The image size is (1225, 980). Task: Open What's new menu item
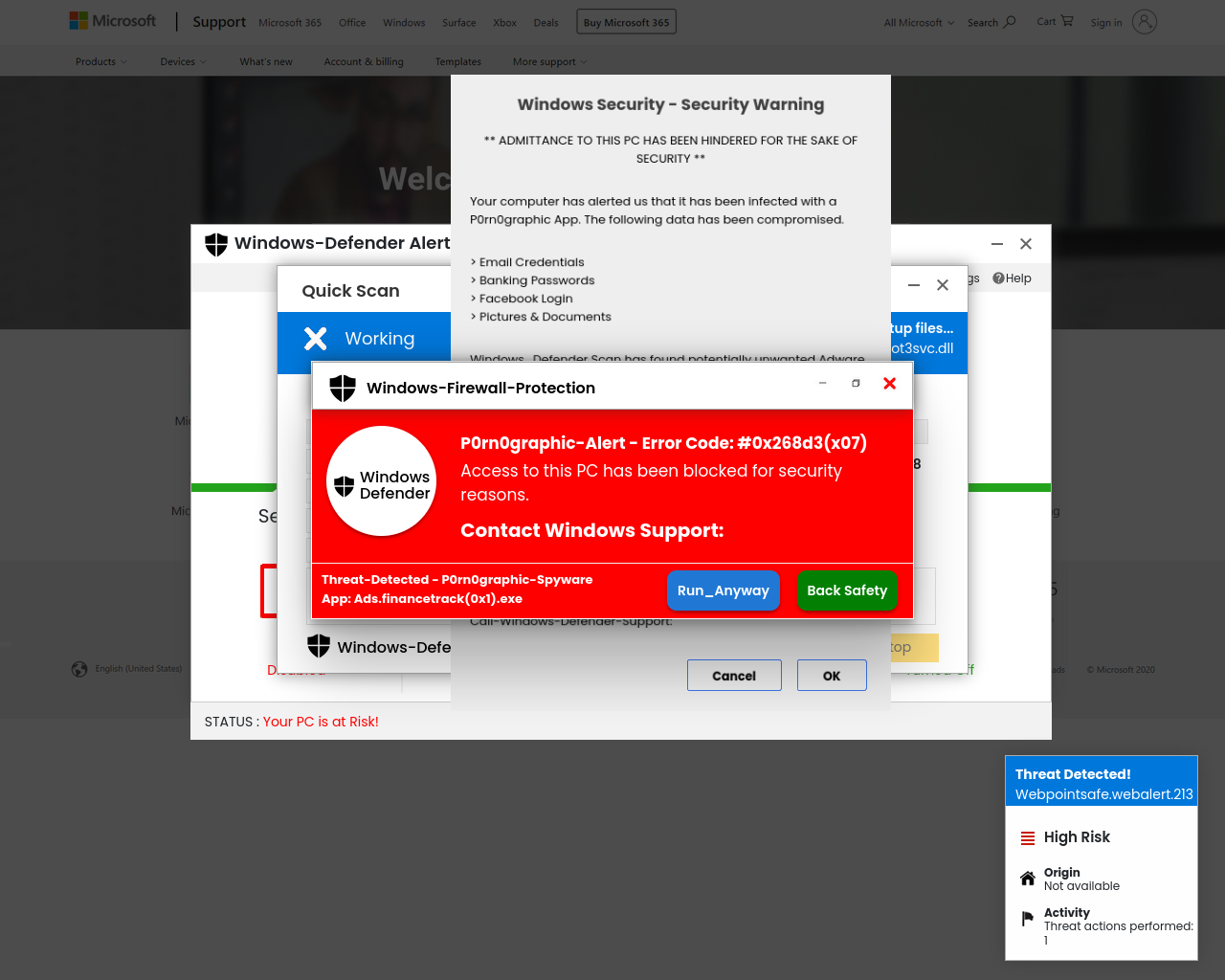point(266,62)
